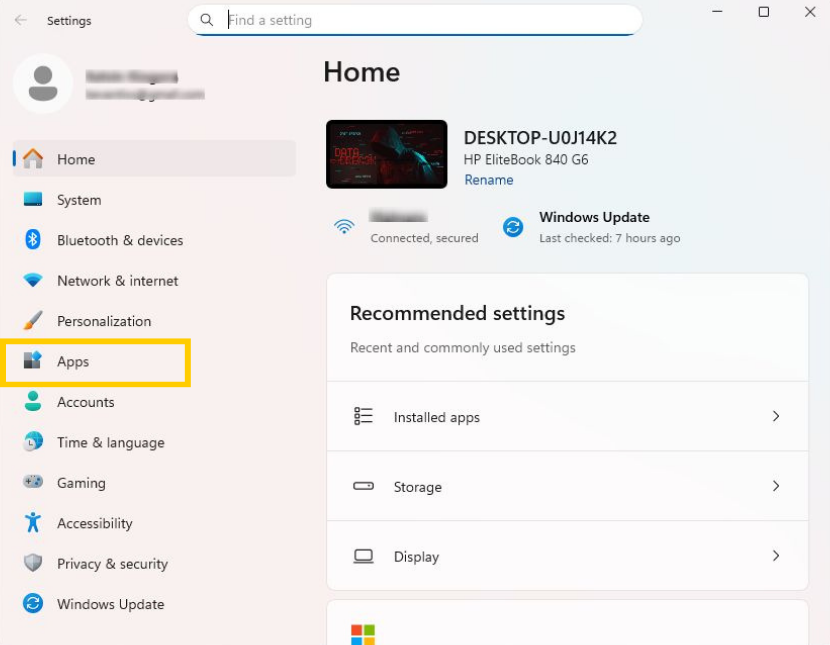Click the Rename link
This screenshot has height=645, width=830.
[489, 180]
